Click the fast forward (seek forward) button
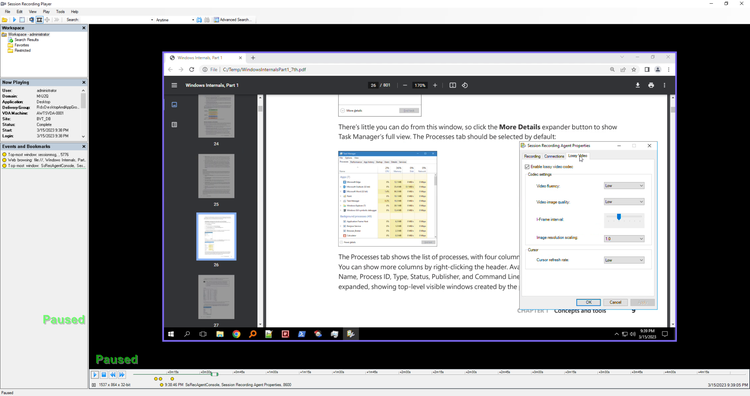 (122, 375)
